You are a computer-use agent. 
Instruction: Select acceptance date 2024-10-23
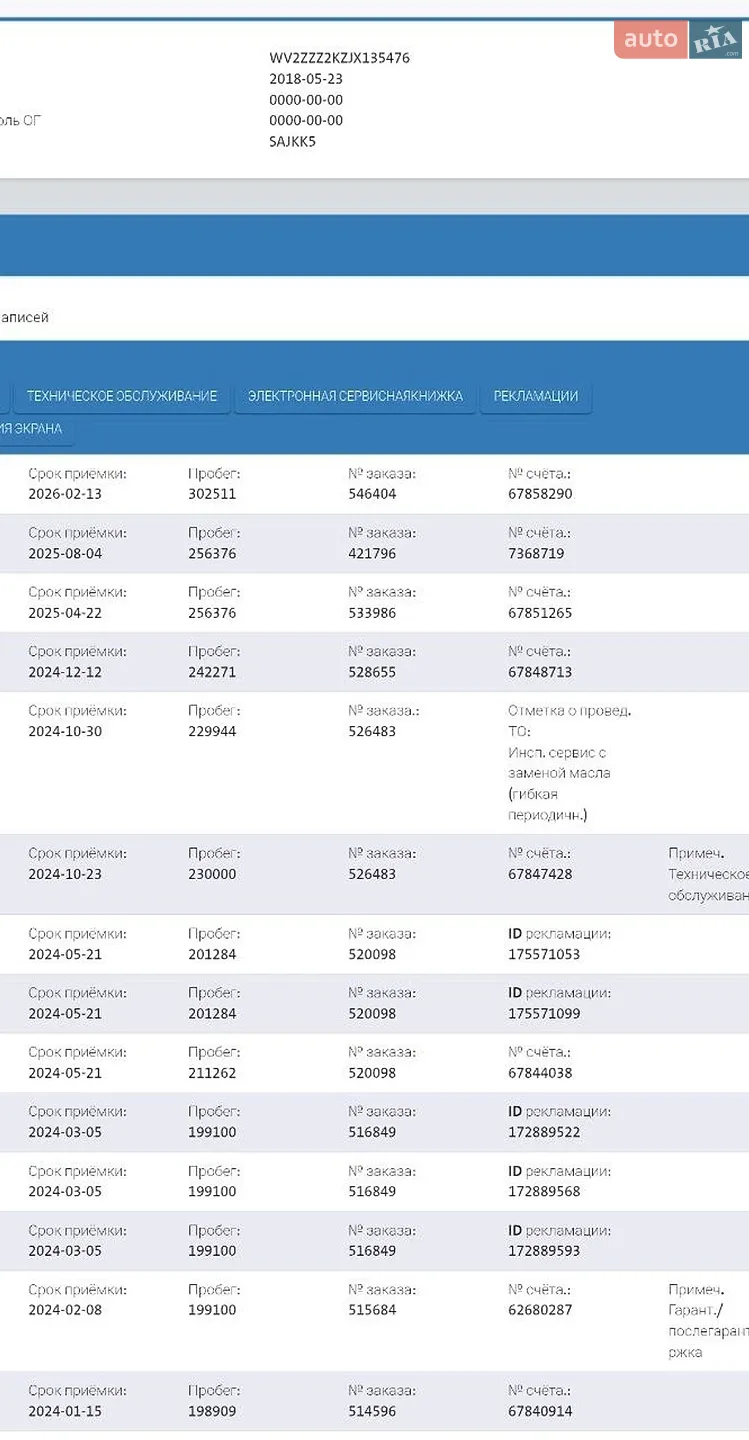[65, 874]
